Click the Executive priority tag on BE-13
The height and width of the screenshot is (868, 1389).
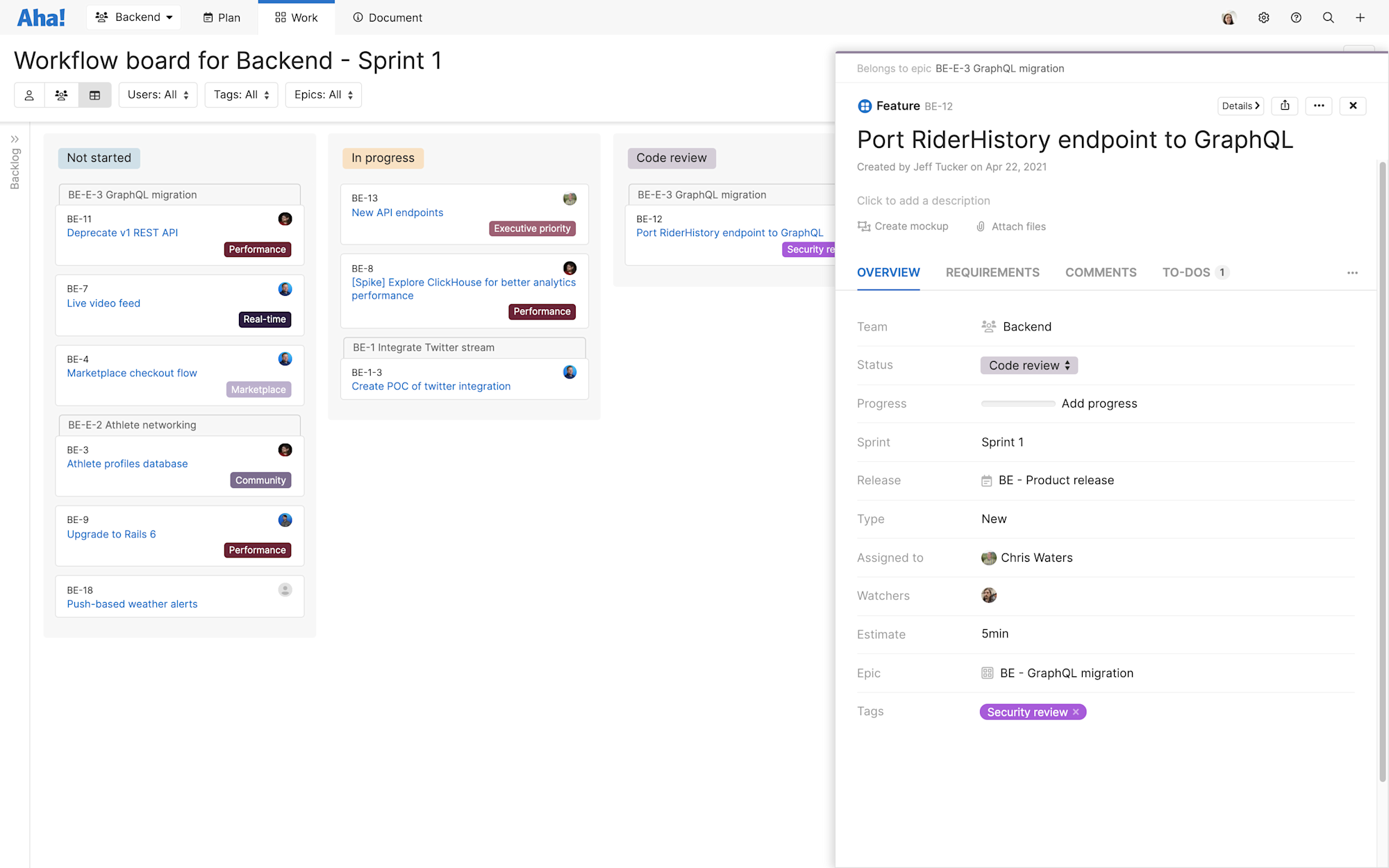(x=532, y=228)
